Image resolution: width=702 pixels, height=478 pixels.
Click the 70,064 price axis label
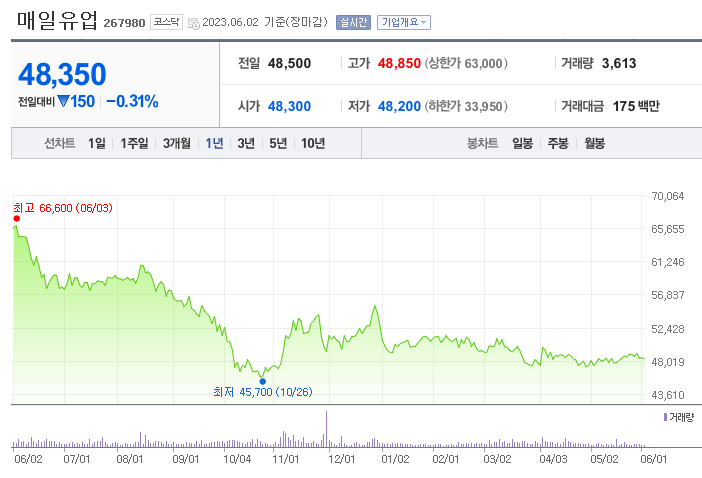pyautogui.click(x=668, y=196)
